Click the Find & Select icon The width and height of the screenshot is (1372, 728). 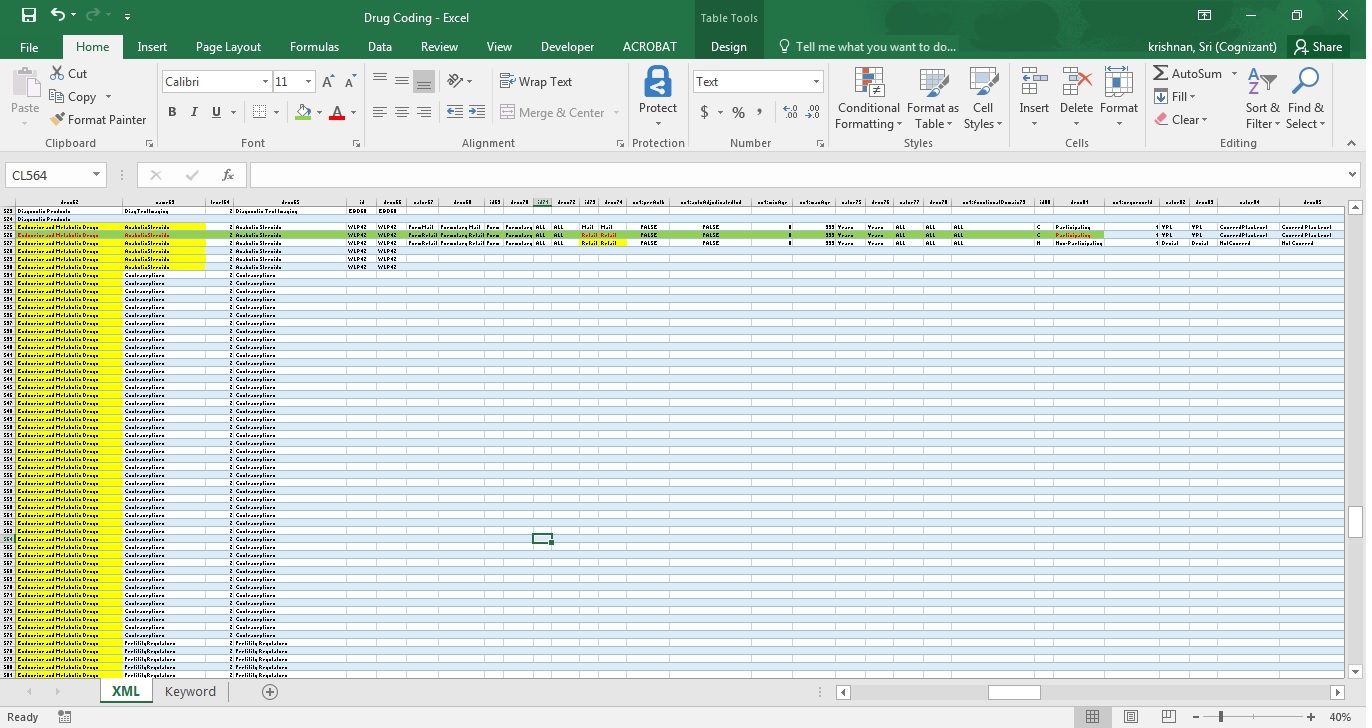[x=1305, y=98]
